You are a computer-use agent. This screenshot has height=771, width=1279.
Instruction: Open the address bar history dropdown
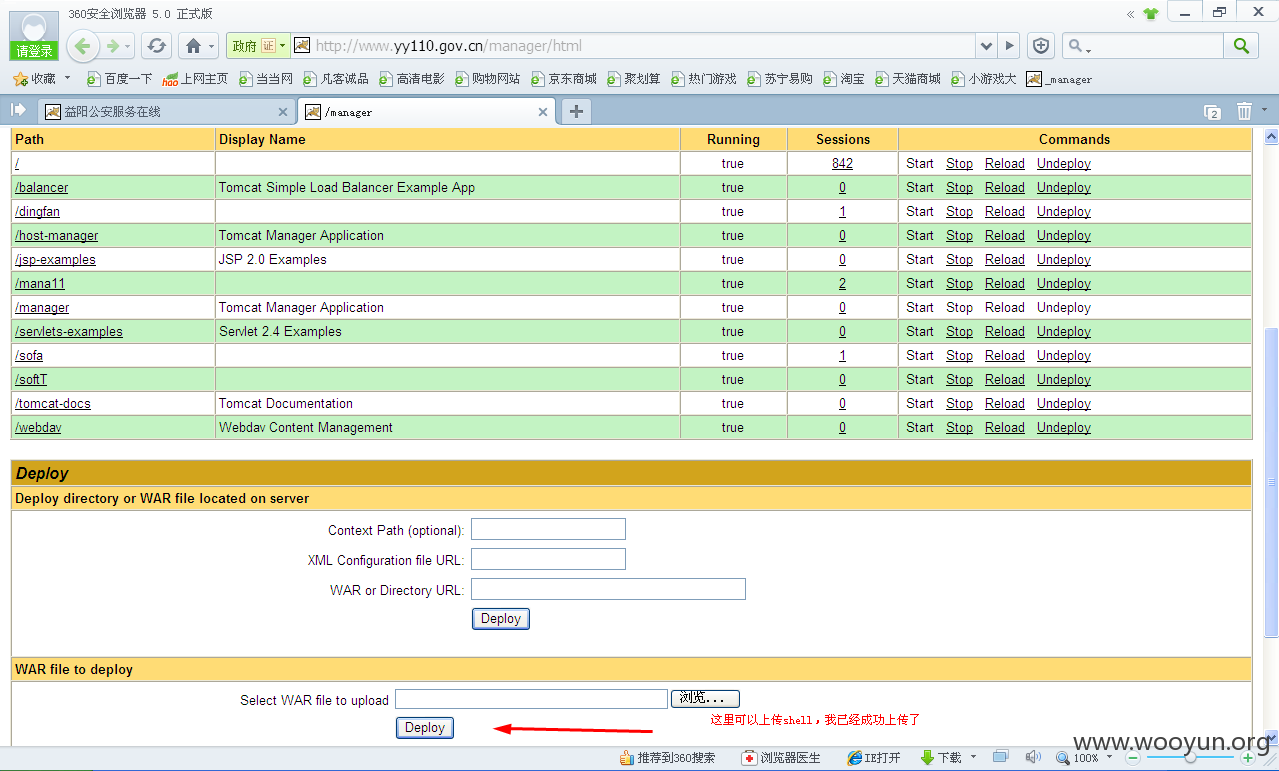[x=987, y=46]
